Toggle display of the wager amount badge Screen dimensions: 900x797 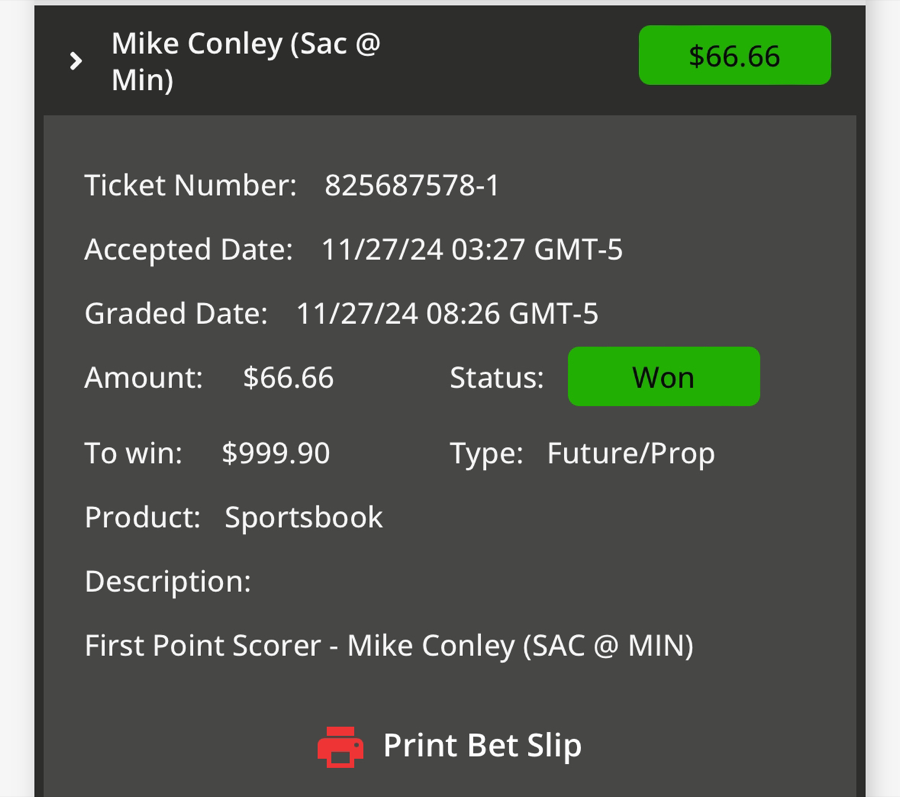tap(734, 55)
